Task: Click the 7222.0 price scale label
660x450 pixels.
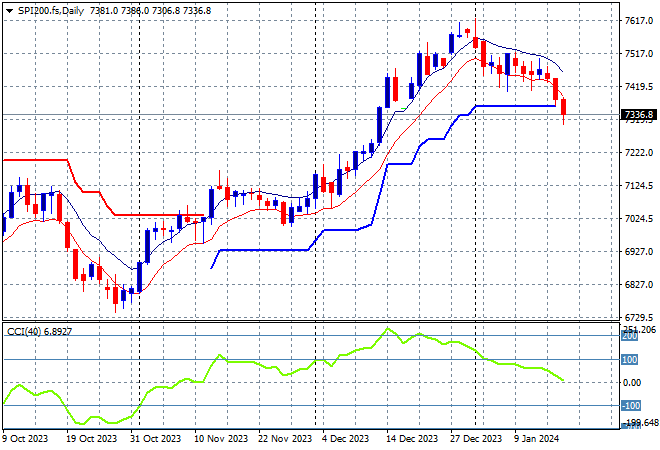Action: pos(638,153)
